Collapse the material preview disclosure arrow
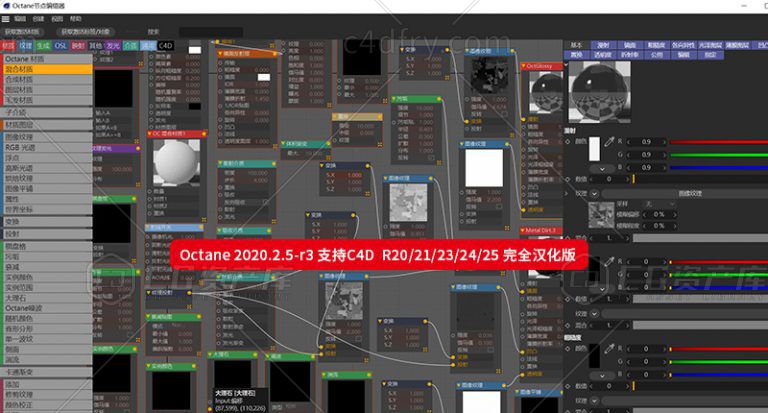 pos(566,65)
